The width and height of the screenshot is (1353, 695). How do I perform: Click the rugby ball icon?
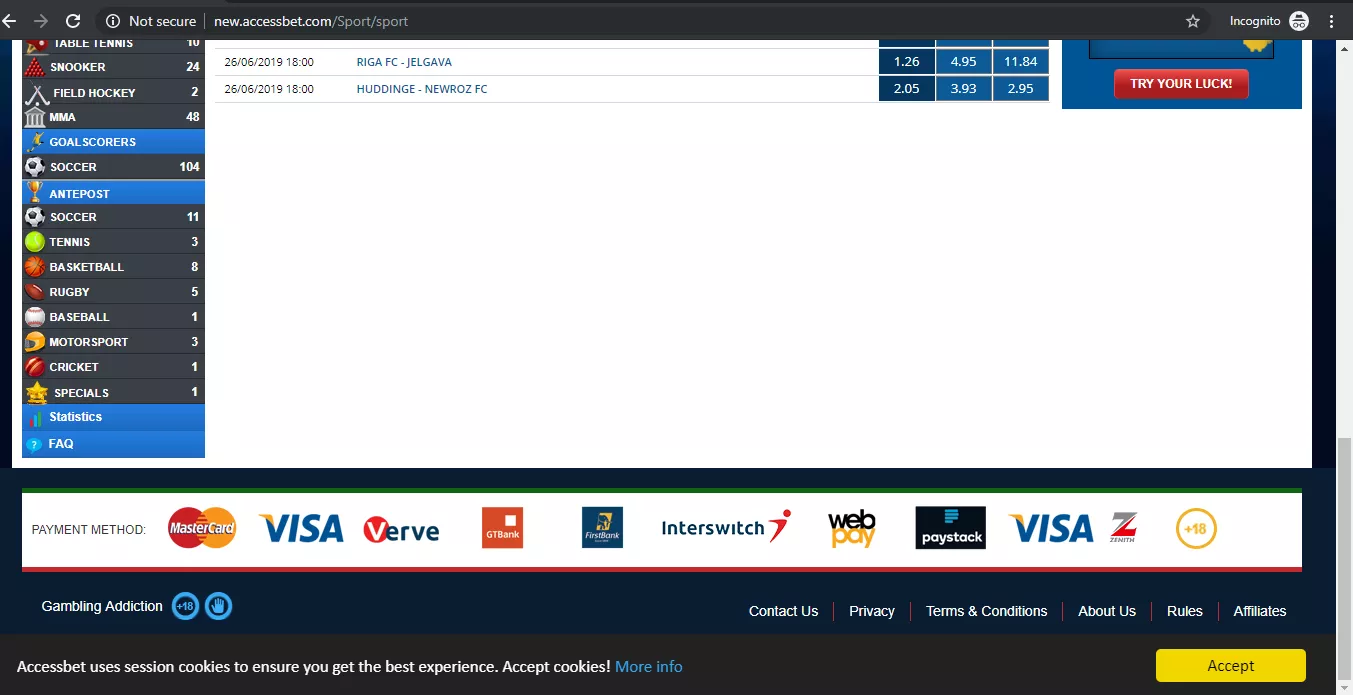pos(35,292)
